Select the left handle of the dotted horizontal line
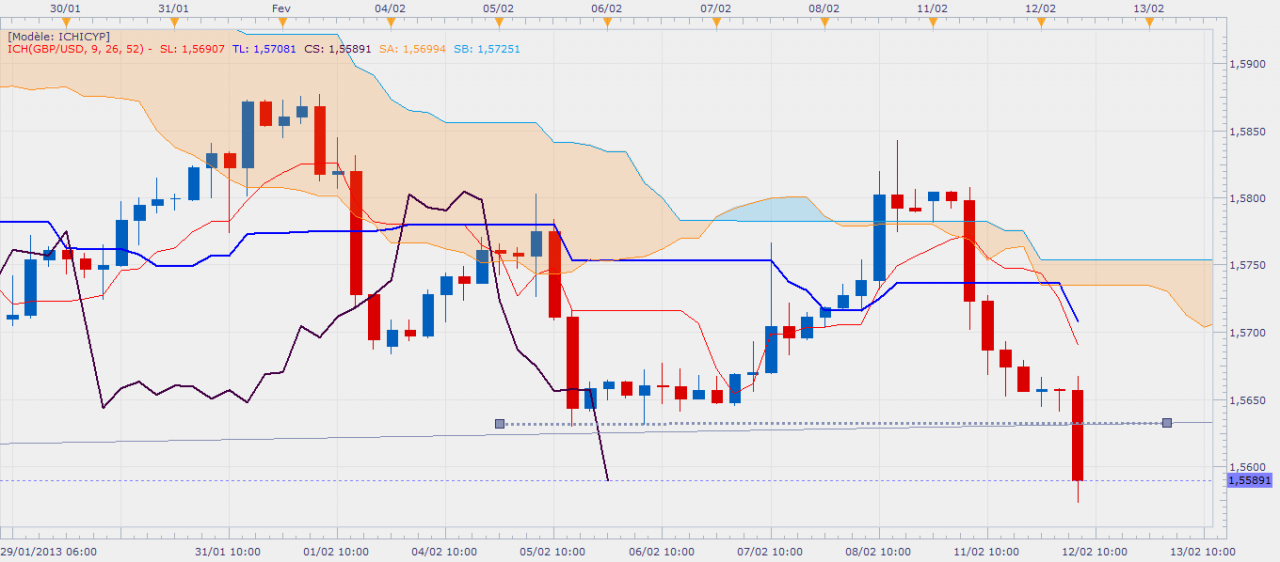 [500, 424]
